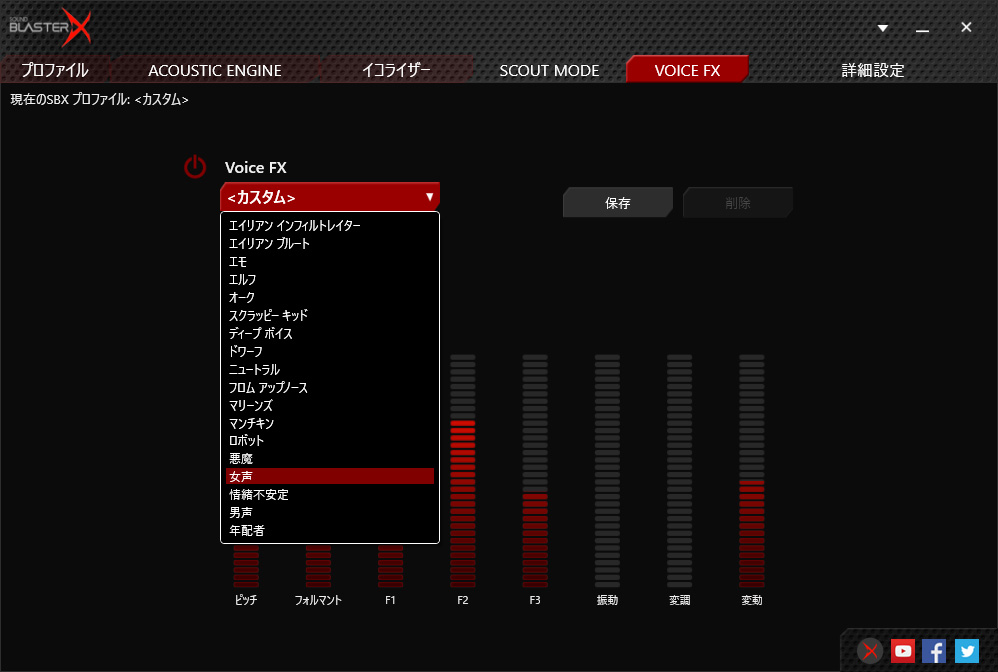Adjust the 変動 level slider
The width and height of the screenshot is (998, 672).
point(752,471)
